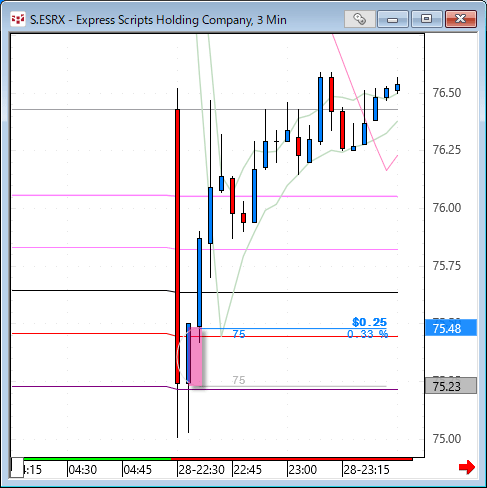Click the chart application icon in title bar

pos(18,19)
